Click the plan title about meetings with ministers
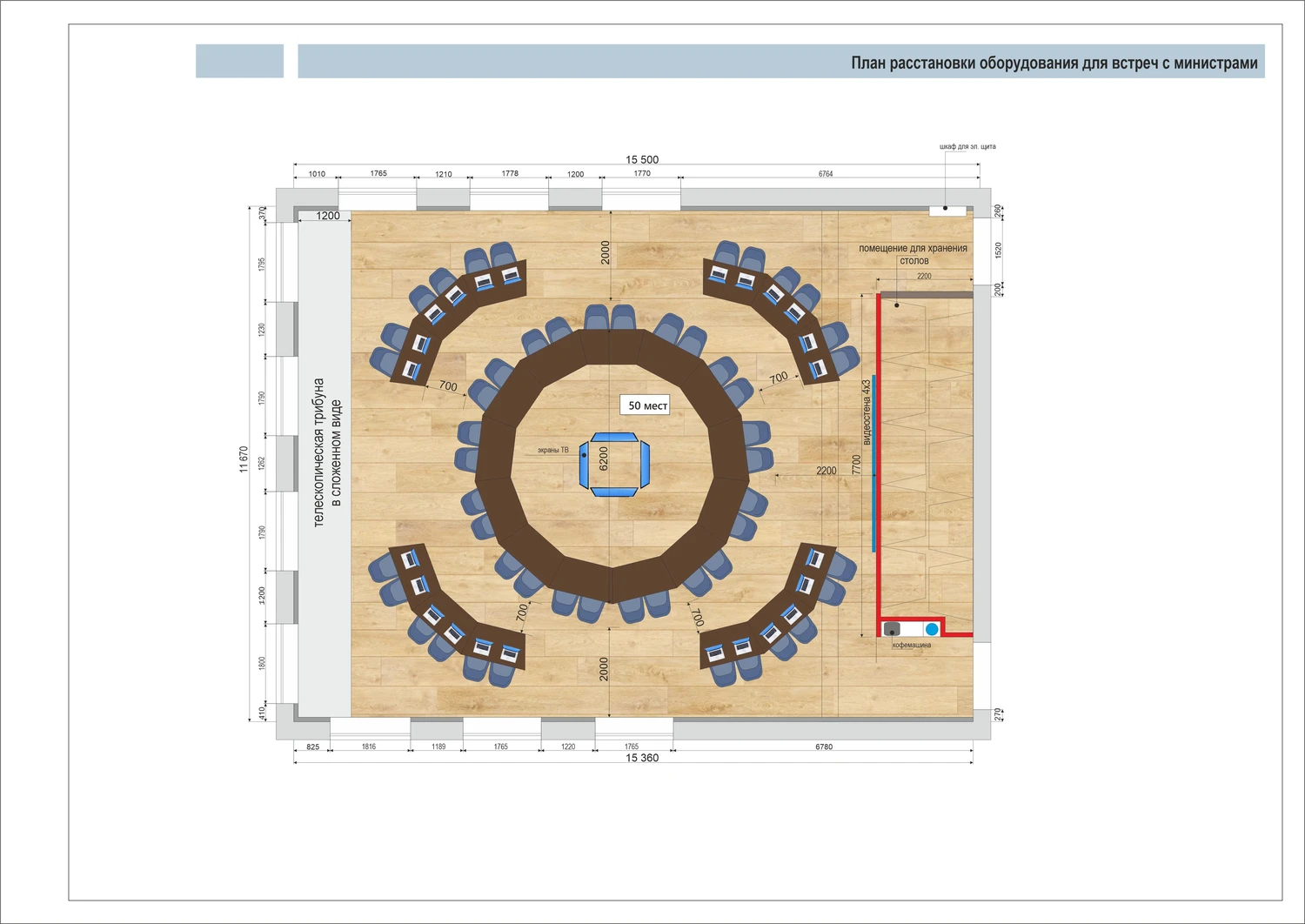The image size is (1305, 924). [1054, 63]
